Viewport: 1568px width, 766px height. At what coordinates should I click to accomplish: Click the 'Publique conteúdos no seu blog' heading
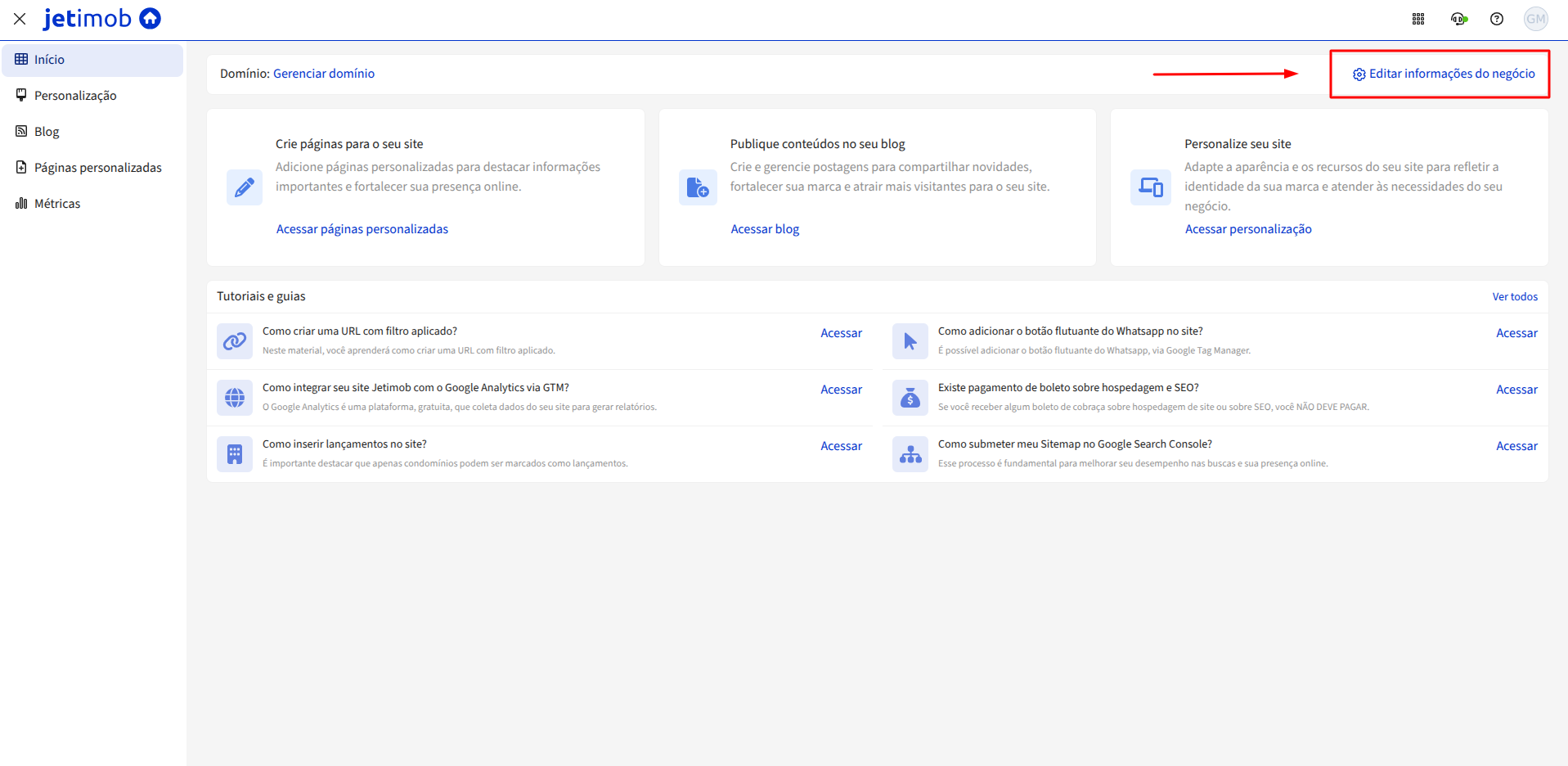818,144
